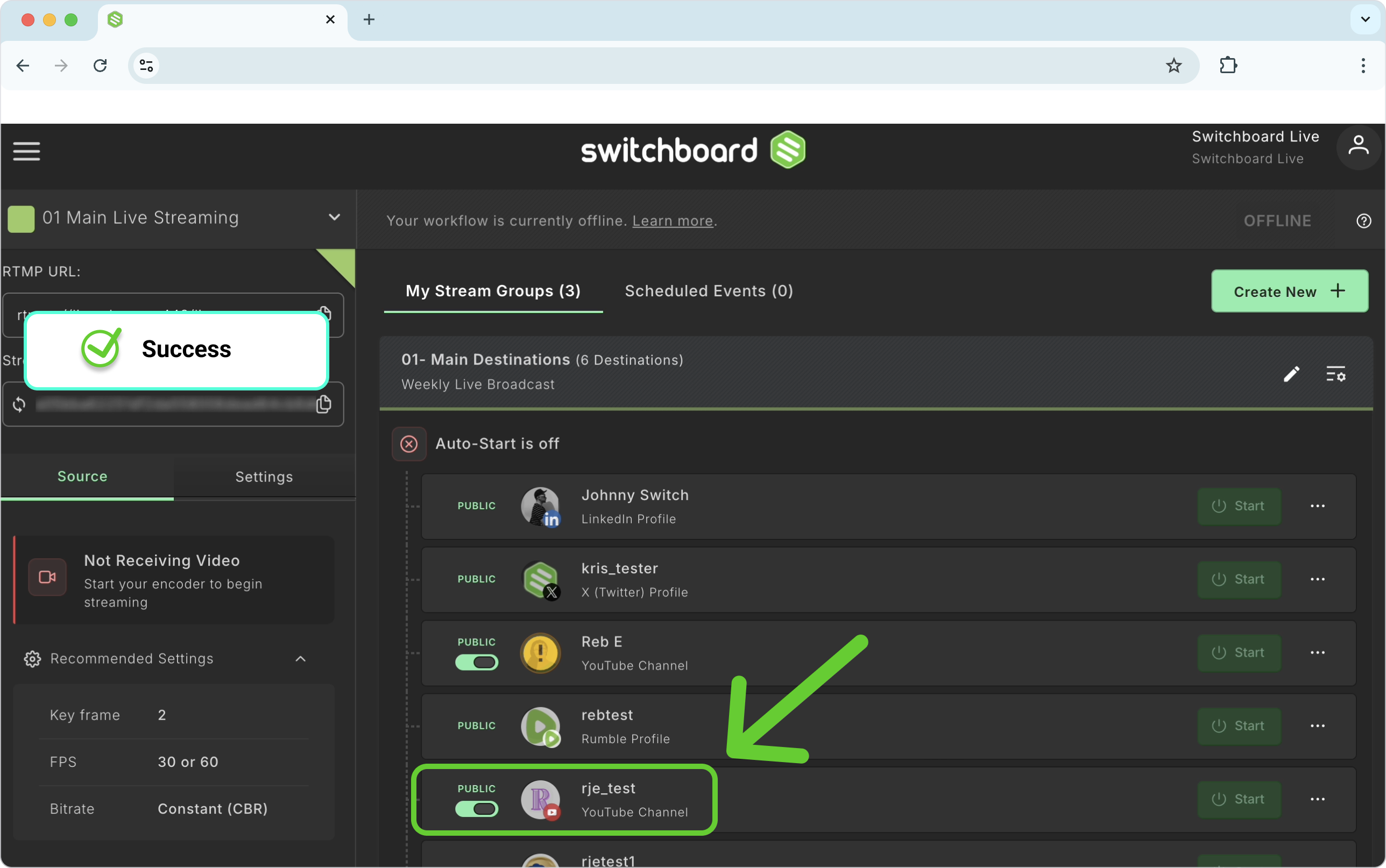This screenshot has height=868, width=1386.
Task: Click the Create New button
Action: (x=1290, y=291)
